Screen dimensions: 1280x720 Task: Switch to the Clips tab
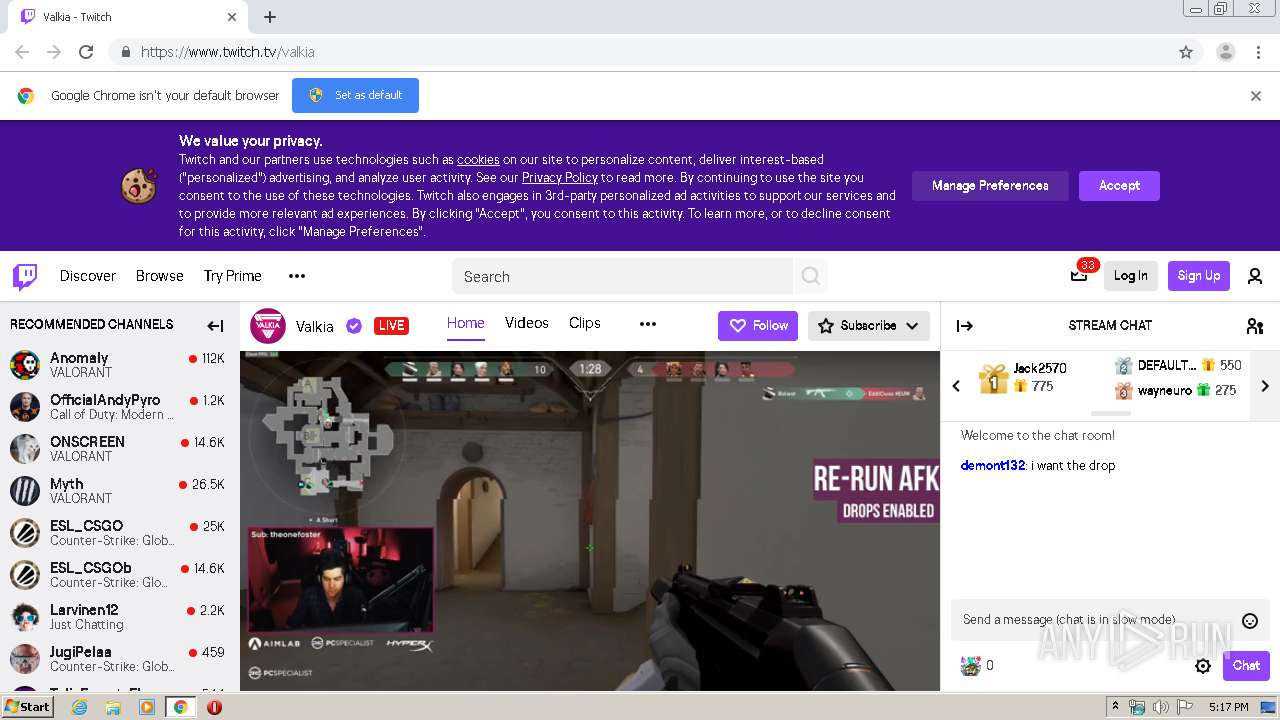point(585,323)
